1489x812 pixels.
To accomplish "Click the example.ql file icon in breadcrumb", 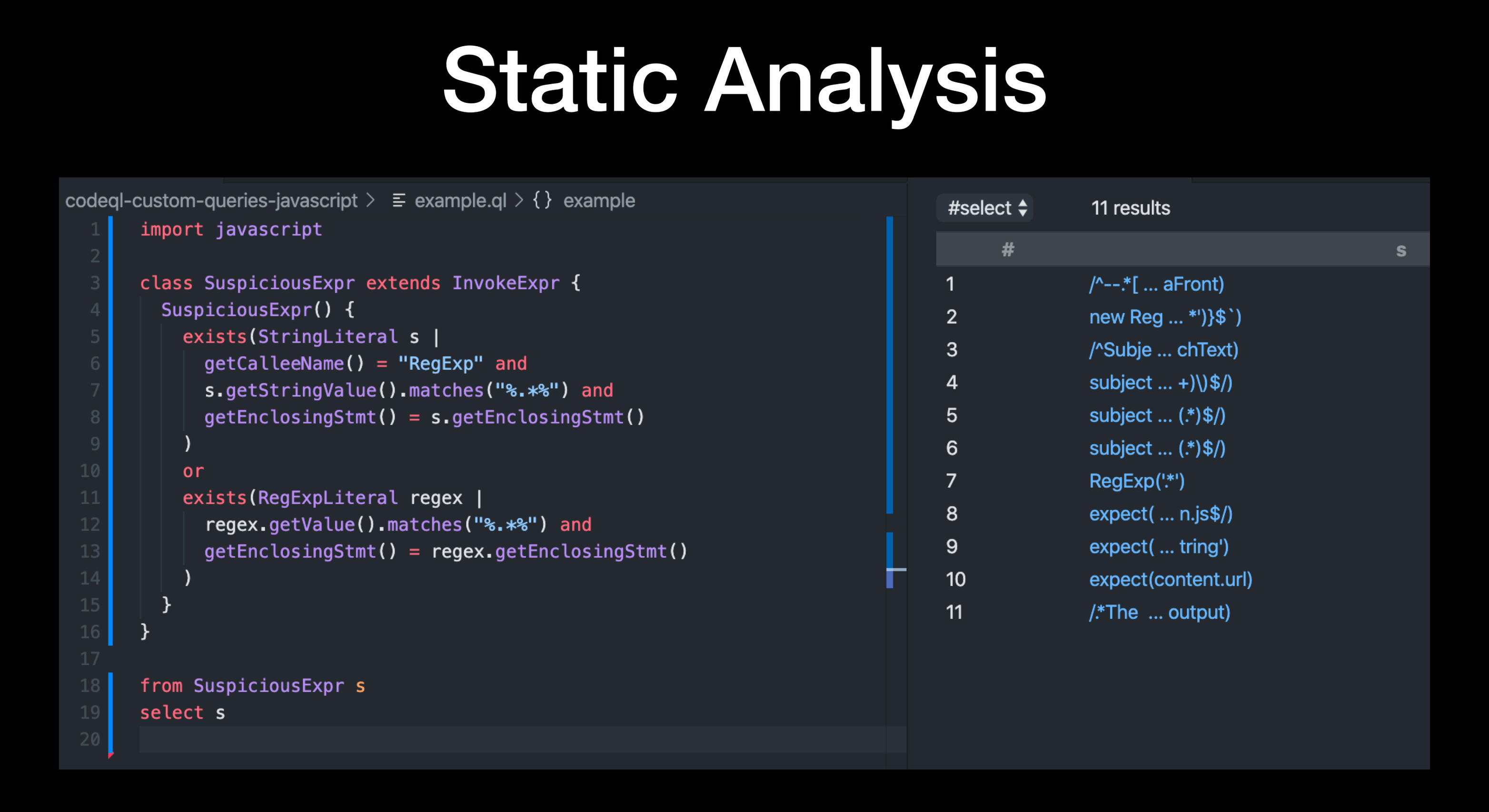I will point(398,200).
